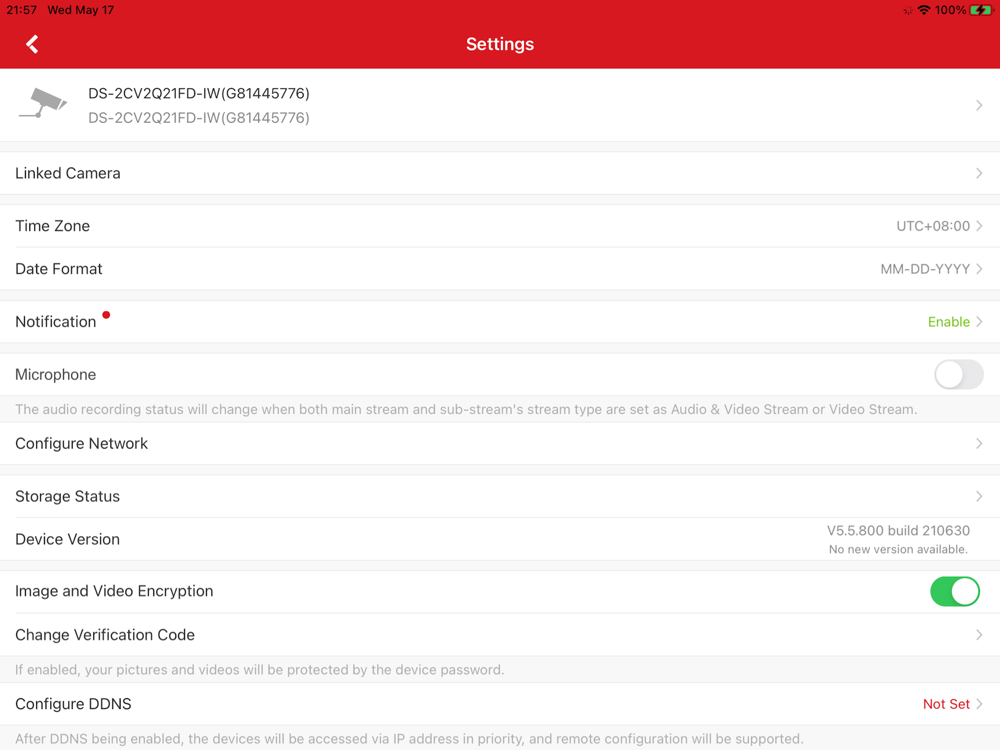
Task: Tap the battery status icon
Action: click(x=981, y=10)
